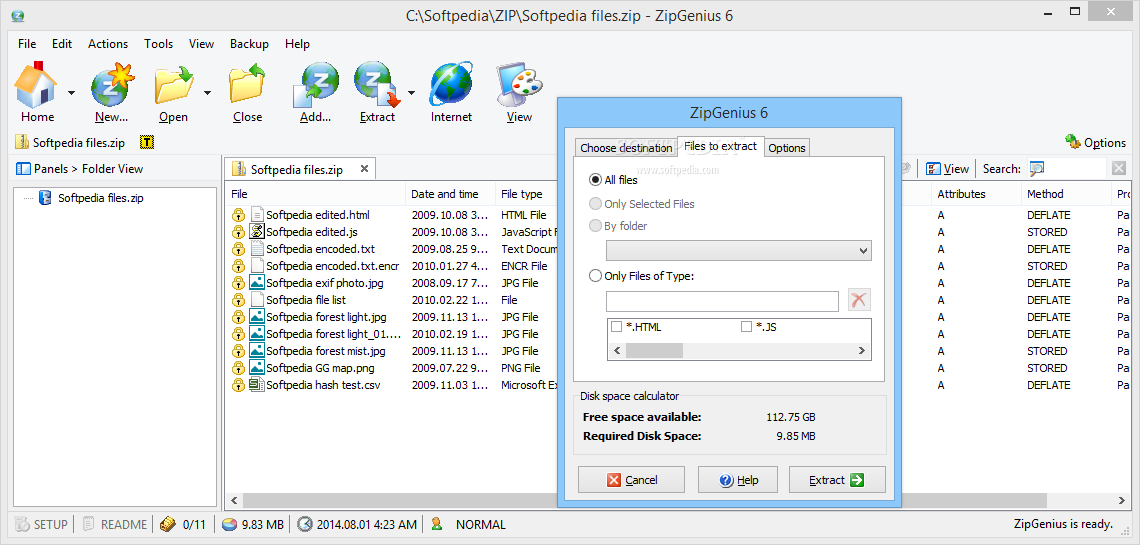Click the dialog's Help button
1140x545 pixels.
pos(738,480)
